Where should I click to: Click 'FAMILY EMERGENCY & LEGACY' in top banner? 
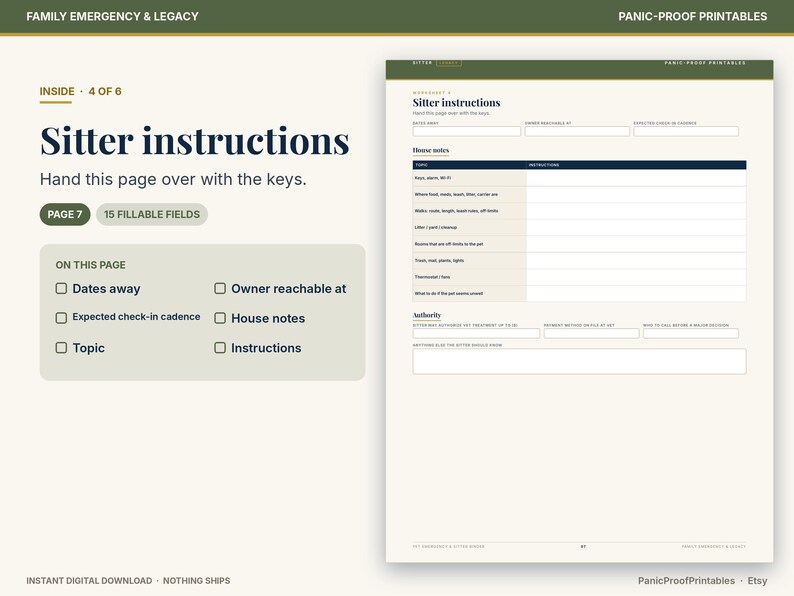tap(112, 17)
